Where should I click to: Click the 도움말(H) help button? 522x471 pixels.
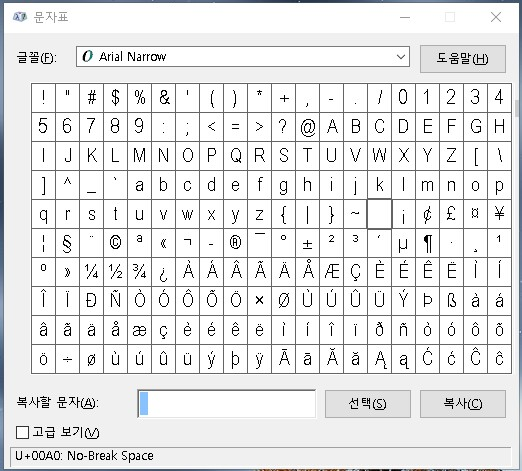coord(463,59)
